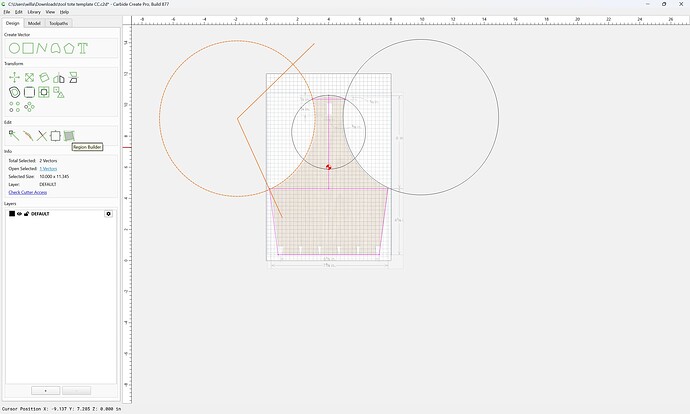The width and height of the screenshot is (690, 414).
Task: Open DEFAULT layer settings gear
Action: pyautogui.click(x=109, y=214)
